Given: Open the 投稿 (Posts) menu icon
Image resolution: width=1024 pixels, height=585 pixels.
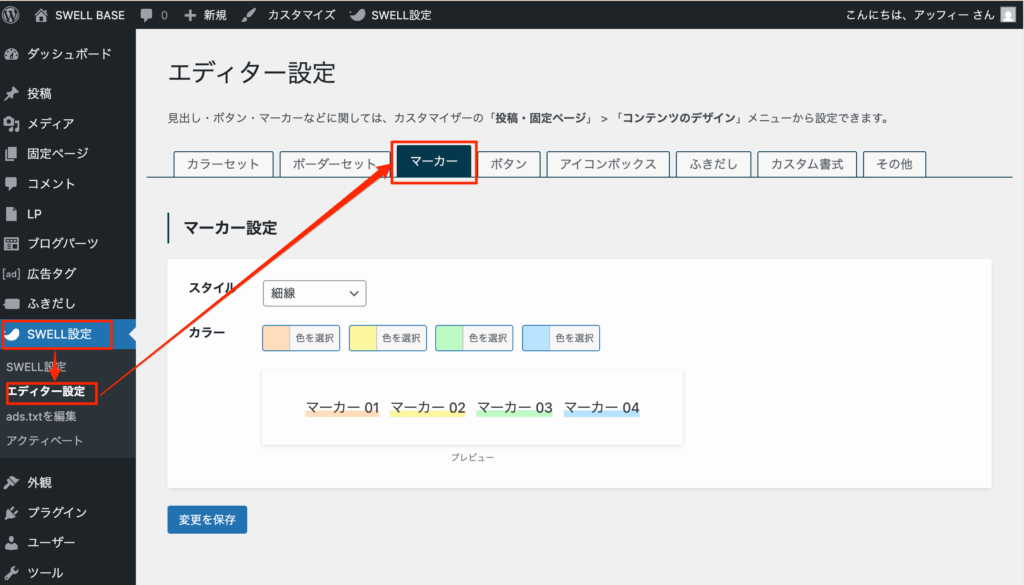Looking at the screenshot, I should (x=10, y=92).
